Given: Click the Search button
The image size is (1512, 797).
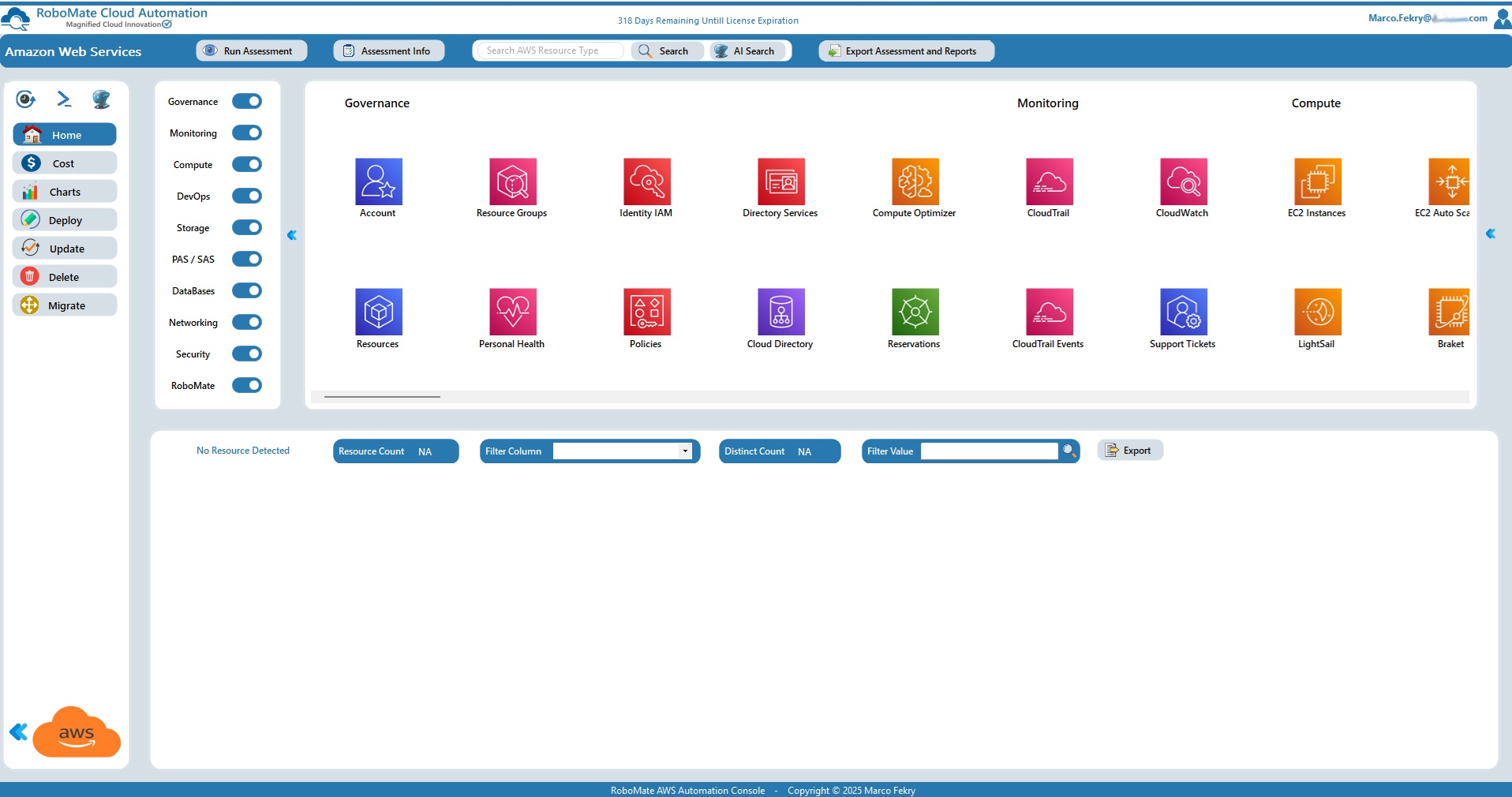Looking at the screenshot, I should [x=667, y=51].
